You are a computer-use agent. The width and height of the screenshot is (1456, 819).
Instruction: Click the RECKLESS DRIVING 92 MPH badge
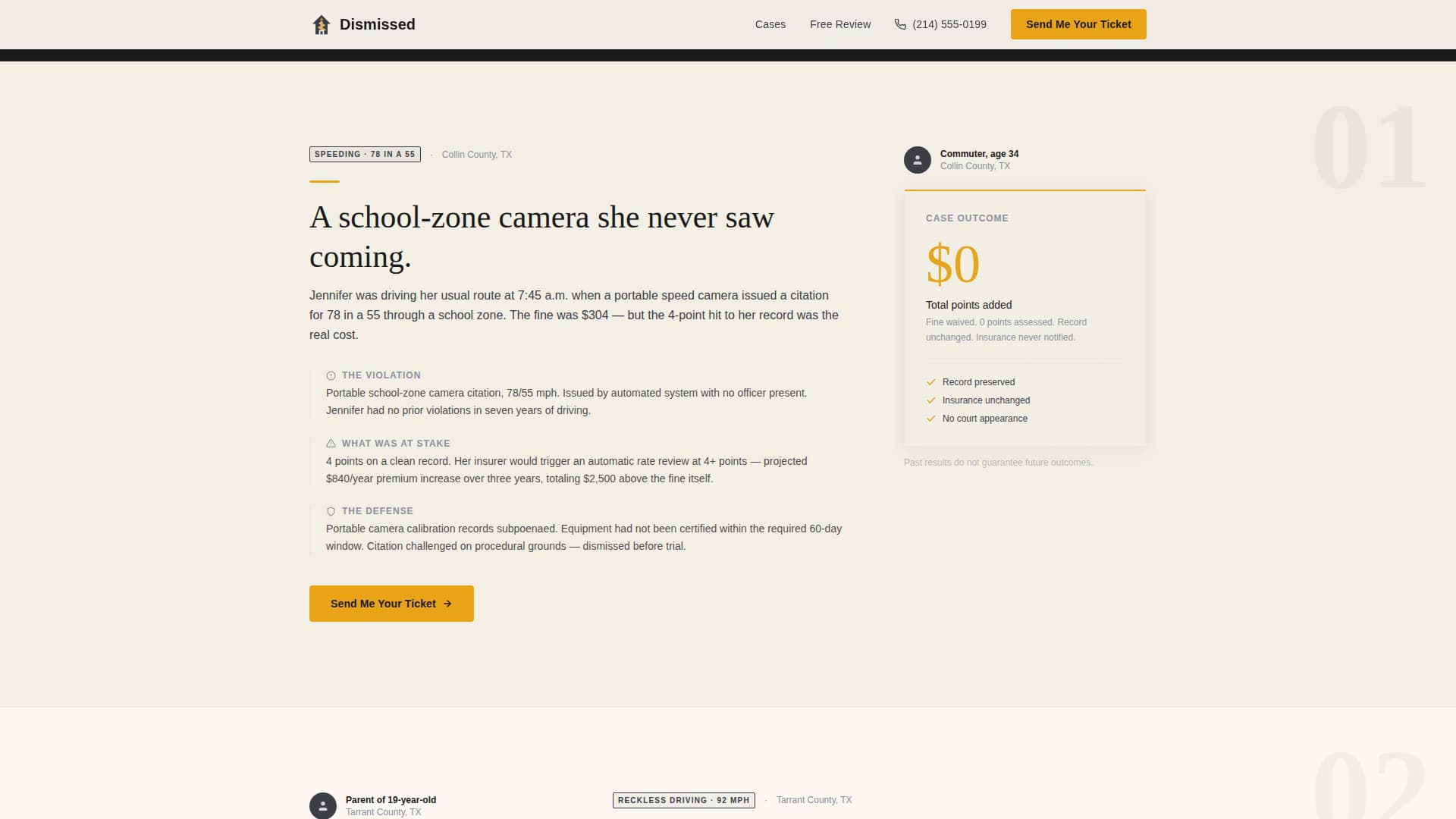[683, 800]
